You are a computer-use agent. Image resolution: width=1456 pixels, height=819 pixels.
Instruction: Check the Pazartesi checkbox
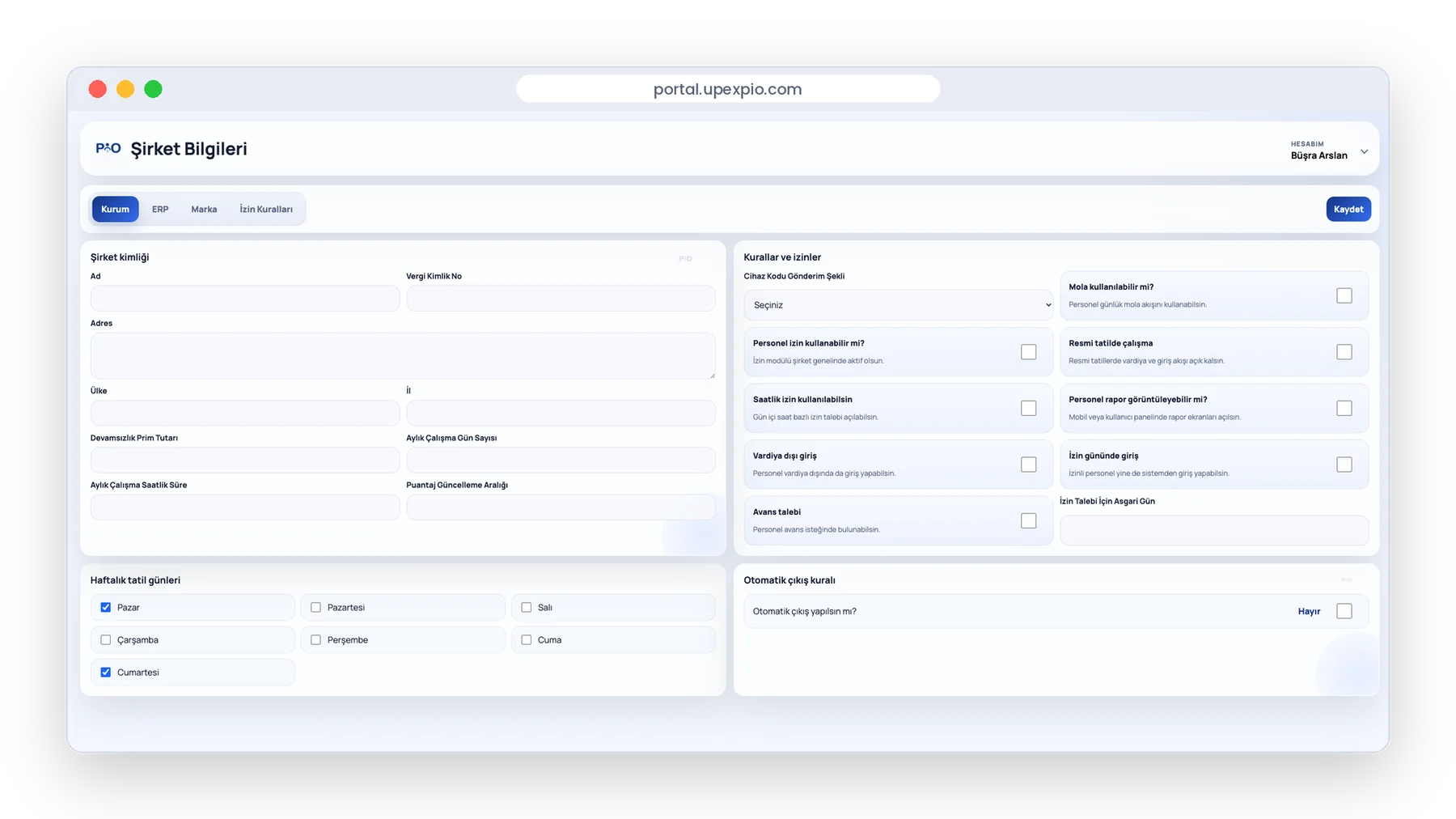pos(315,607)
